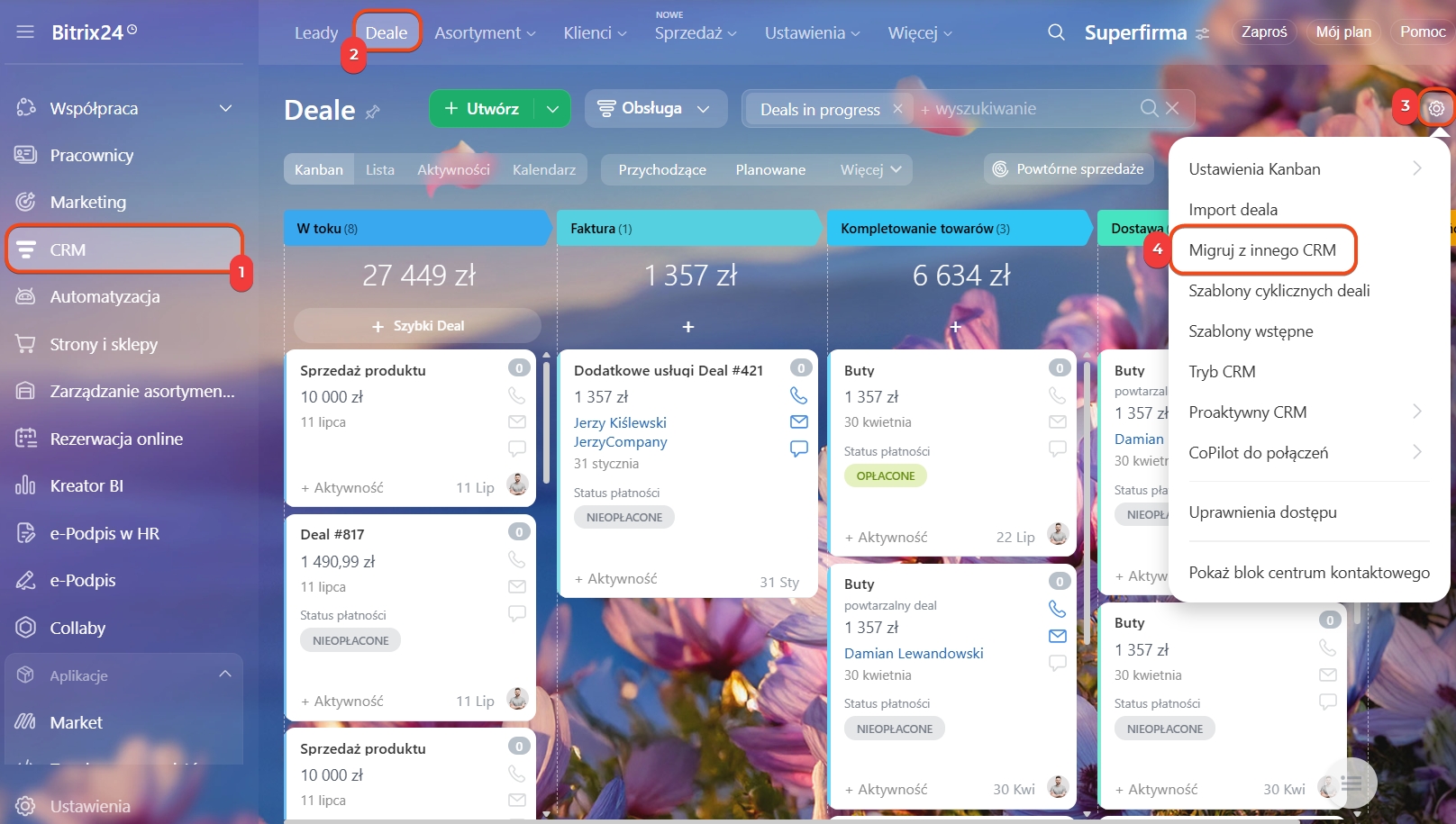Open Jerzy Kiślewski contact link
Screen dimensions: 1456x824
(620, 422)
